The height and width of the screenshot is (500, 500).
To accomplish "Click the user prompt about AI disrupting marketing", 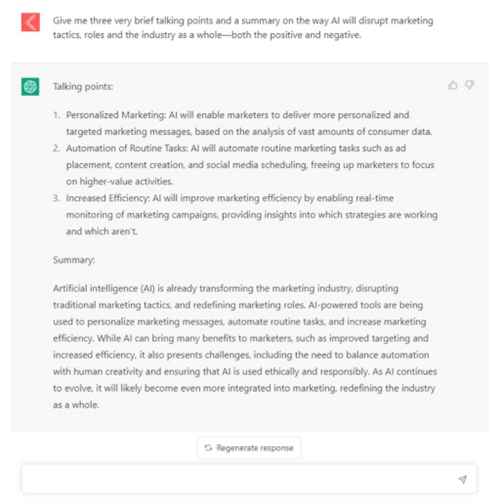I will click(243, 28).
